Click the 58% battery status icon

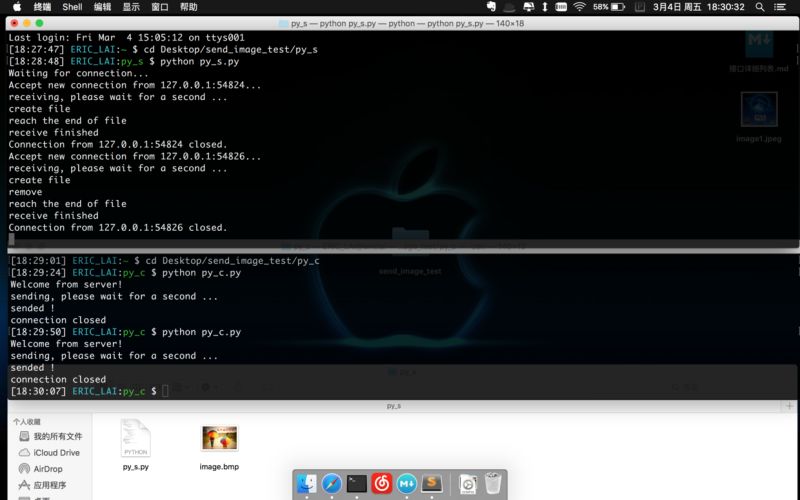609,7
